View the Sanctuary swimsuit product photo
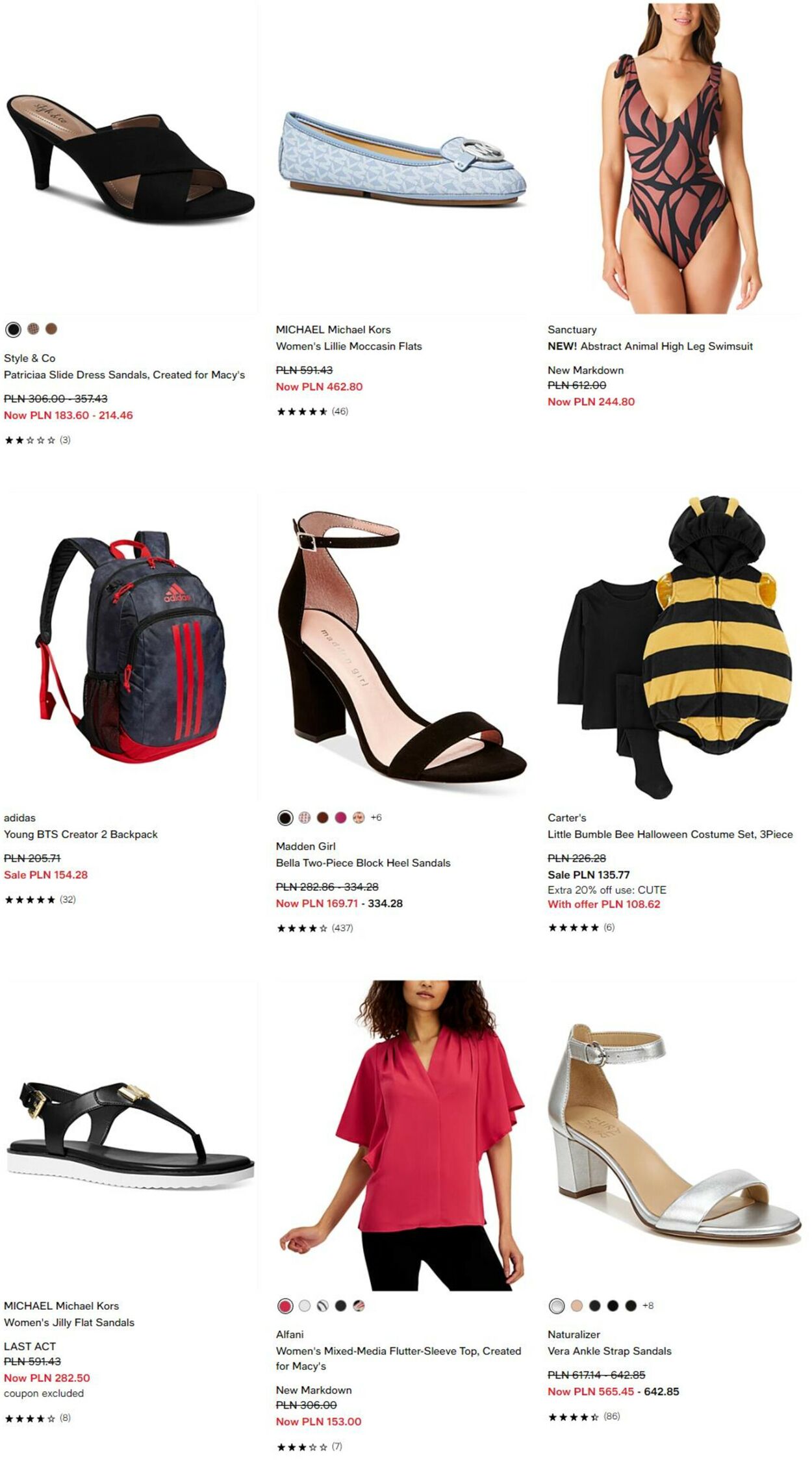 click(674, 159)
